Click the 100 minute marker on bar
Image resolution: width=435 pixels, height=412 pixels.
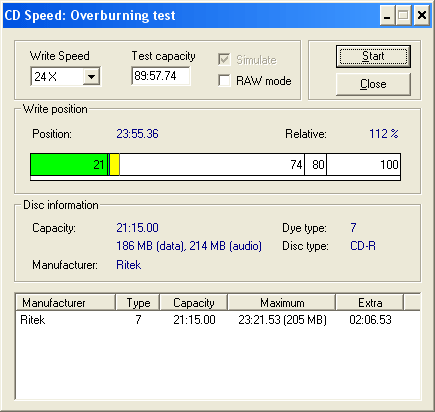click(x=389, y=165)
